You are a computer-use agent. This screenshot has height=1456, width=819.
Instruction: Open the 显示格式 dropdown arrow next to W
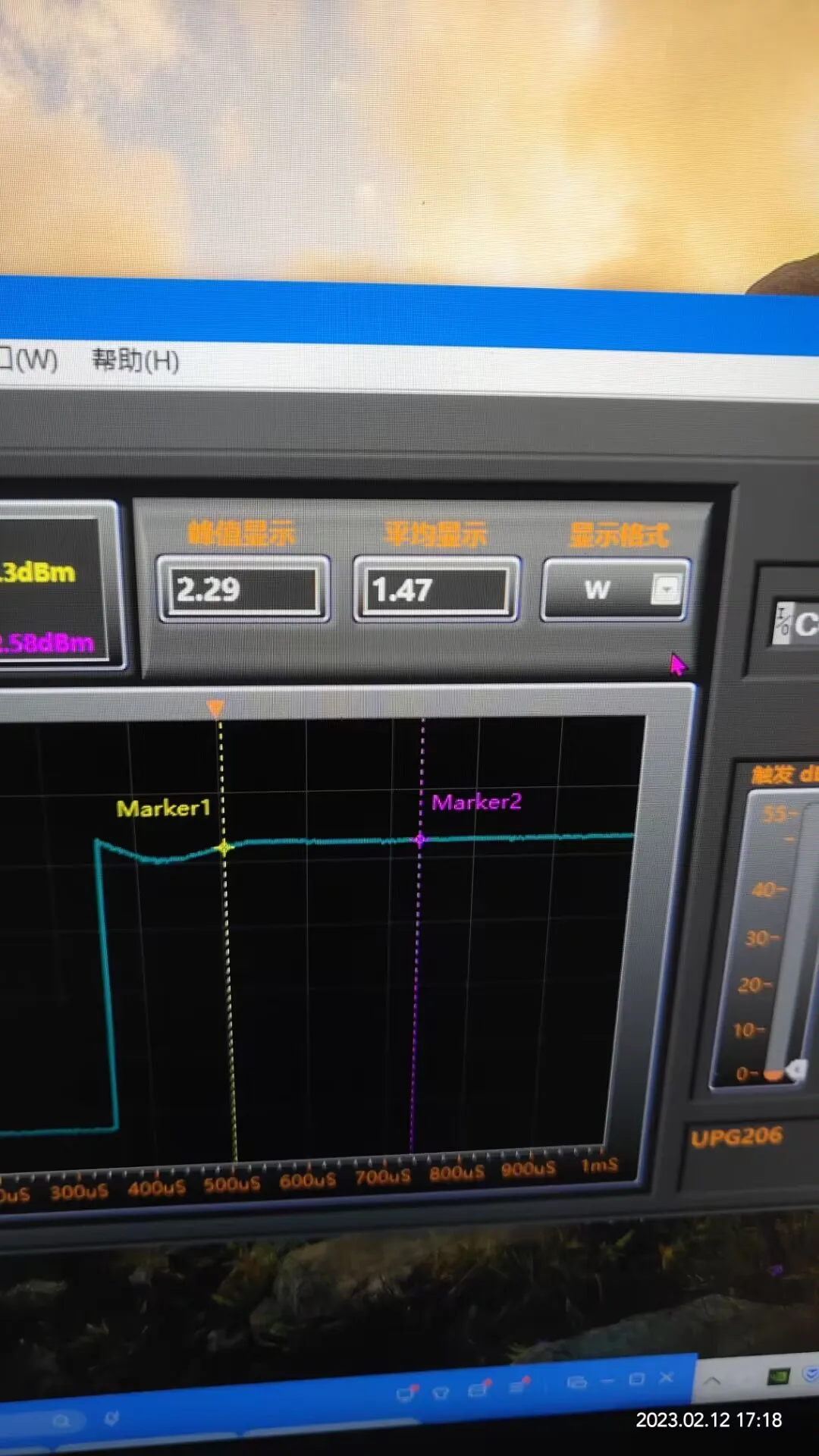(666, 588)
